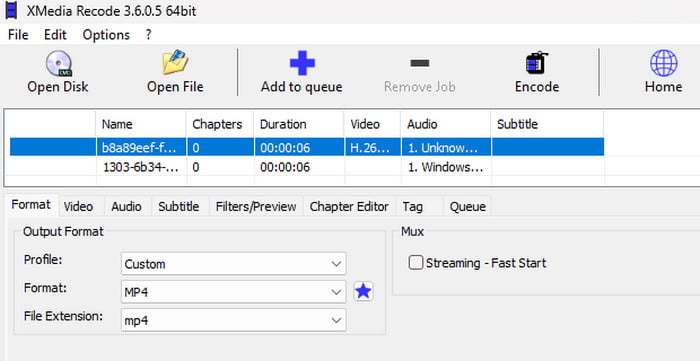Image resolution: width=700 pixels, height=361 pixels.
Task: Click the Chapters column header
Action: (220, 124)
